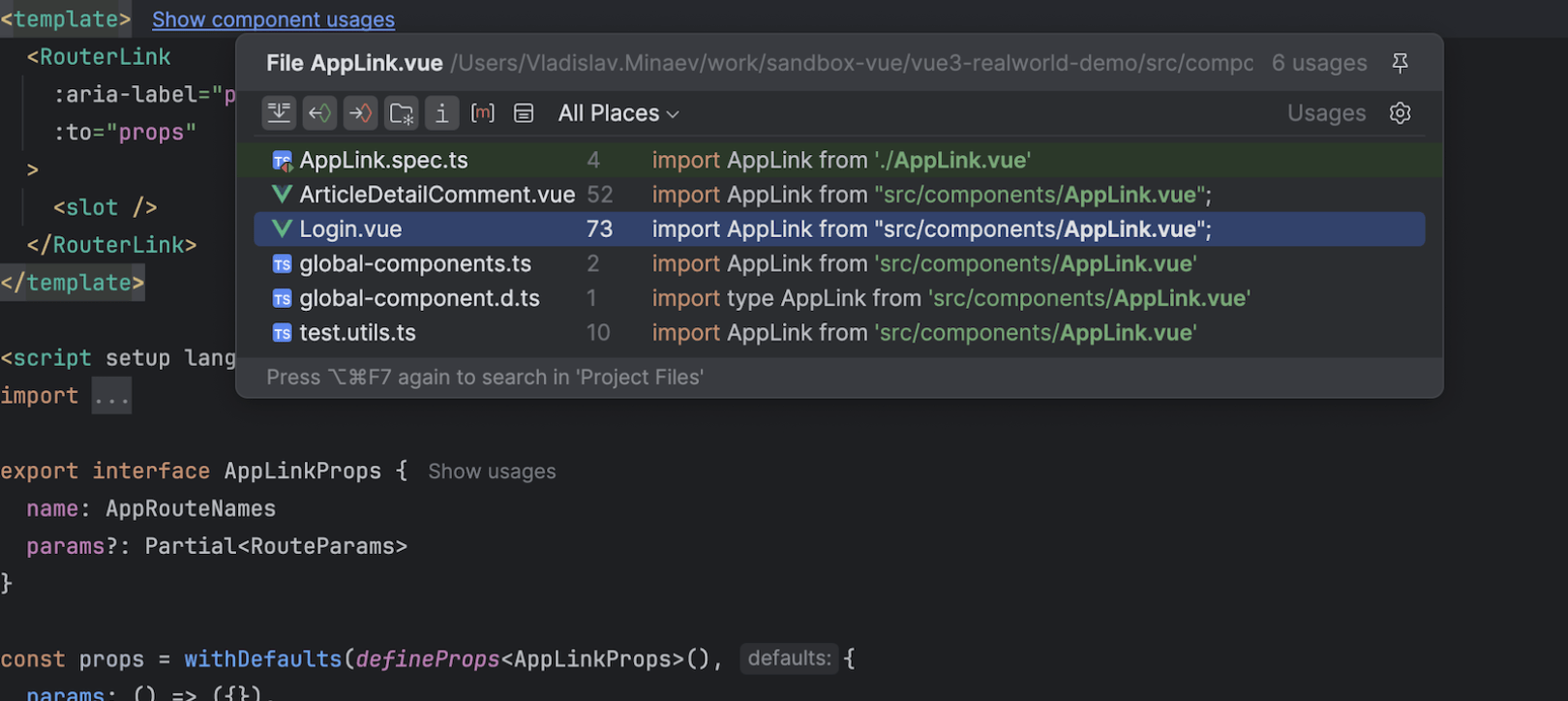Viewport: 1568px width, 701px height.
Task: Click the folder with asterisk icon
Action: 401,113
